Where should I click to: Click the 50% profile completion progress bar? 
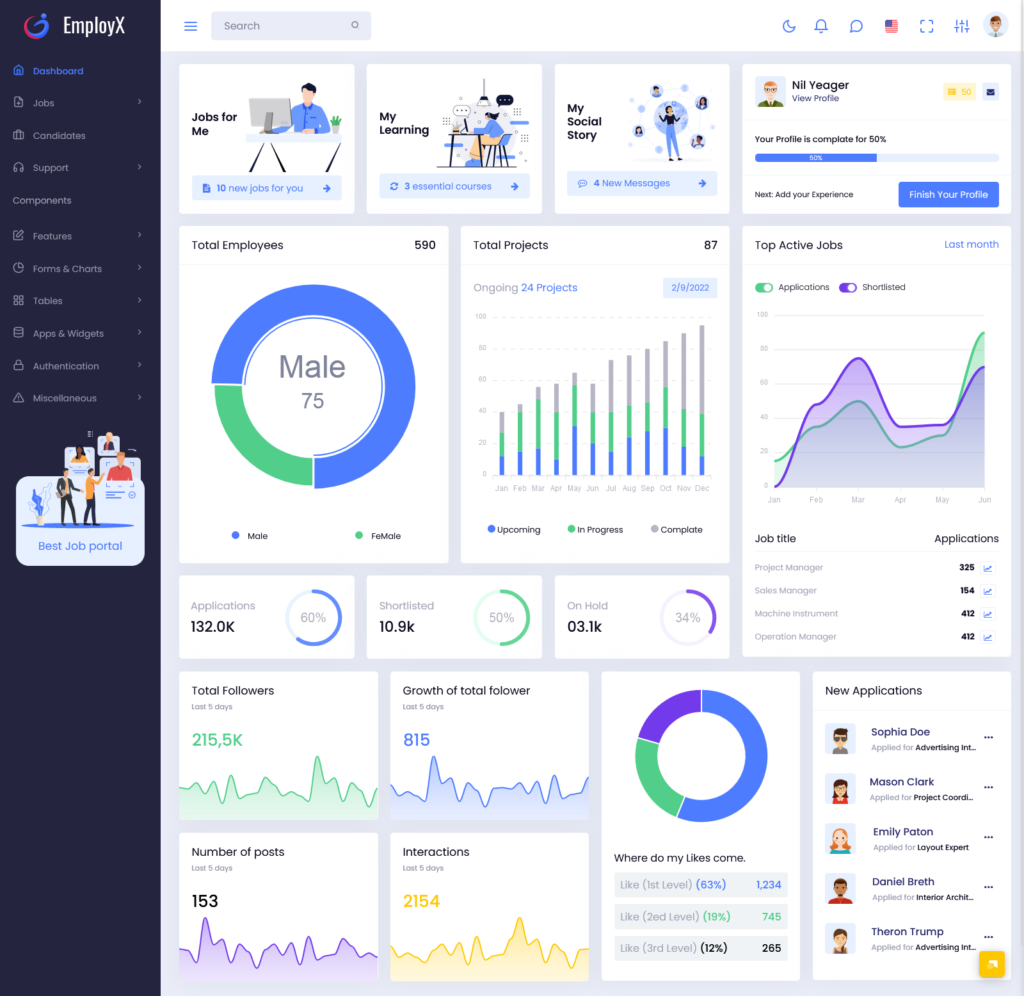875,157
